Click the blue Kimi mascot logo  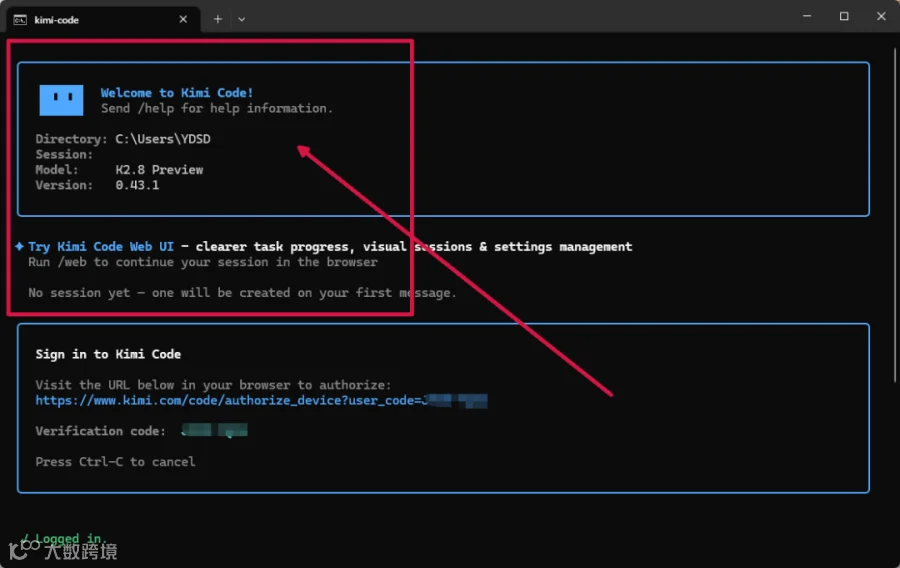(x=61, y=100)
